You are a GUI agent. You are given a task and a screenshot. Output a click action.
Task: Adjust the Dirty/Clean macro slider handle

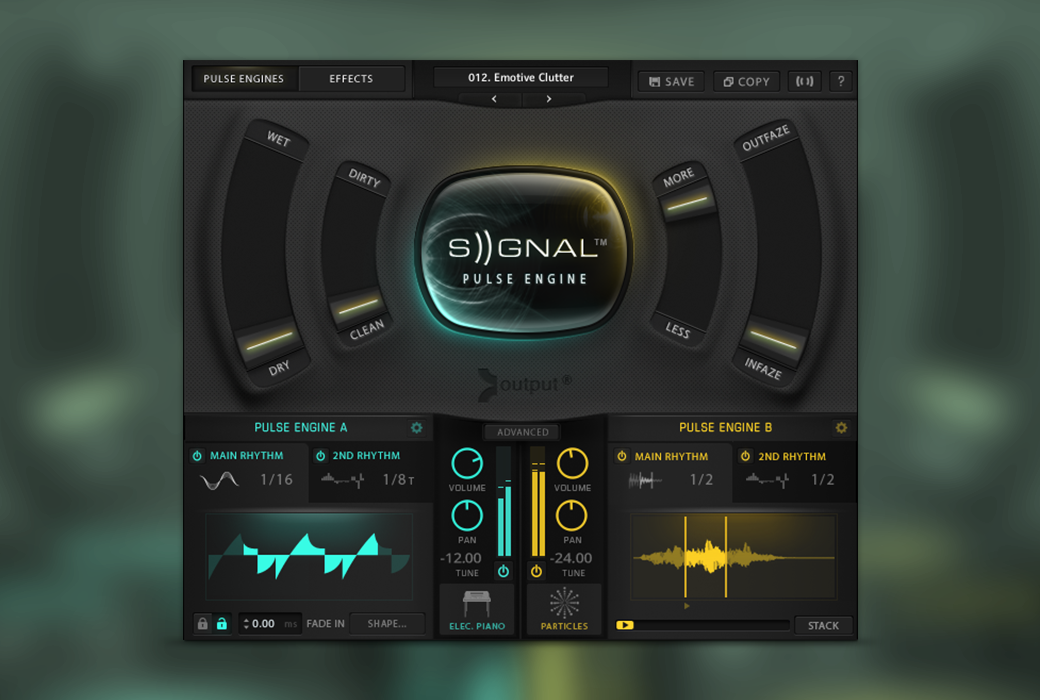pos(359,306)
